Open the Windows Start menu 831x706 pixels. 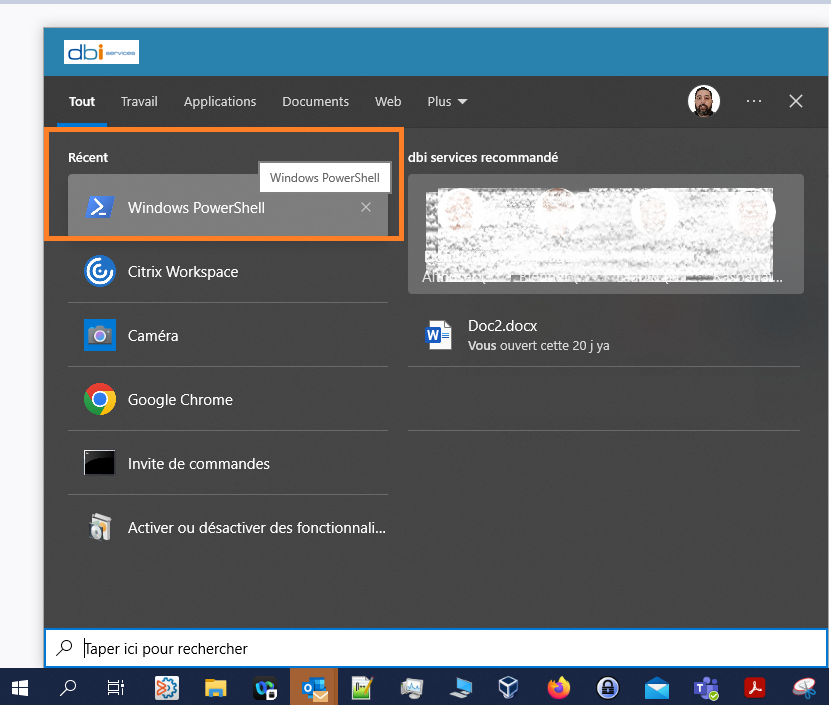pos(20,688)
